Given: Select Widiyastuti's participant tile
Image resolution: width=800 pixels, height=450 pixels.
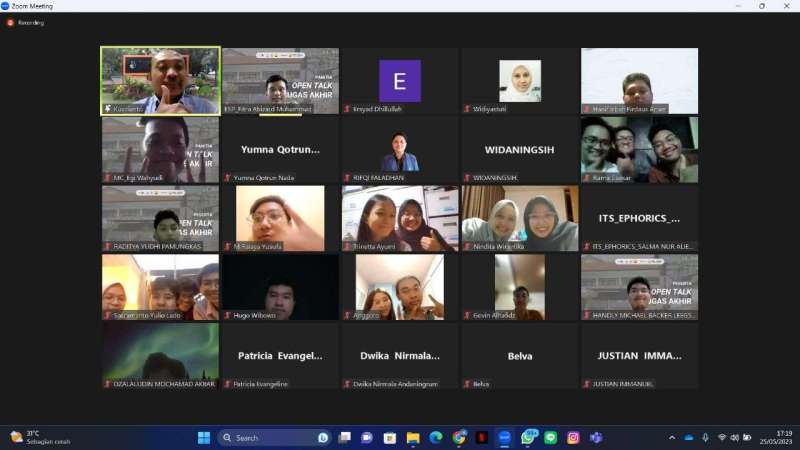Looking at the screenshot, I should pos(520,81).
